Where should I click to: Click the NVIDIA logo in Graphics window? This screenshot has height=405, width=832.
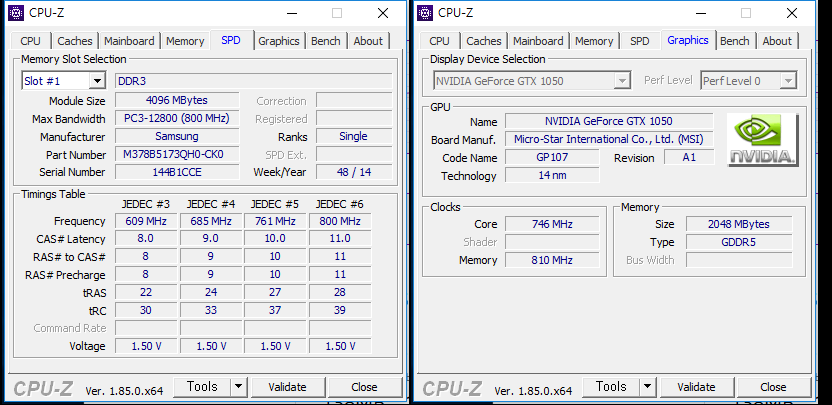tap(763, 140)
